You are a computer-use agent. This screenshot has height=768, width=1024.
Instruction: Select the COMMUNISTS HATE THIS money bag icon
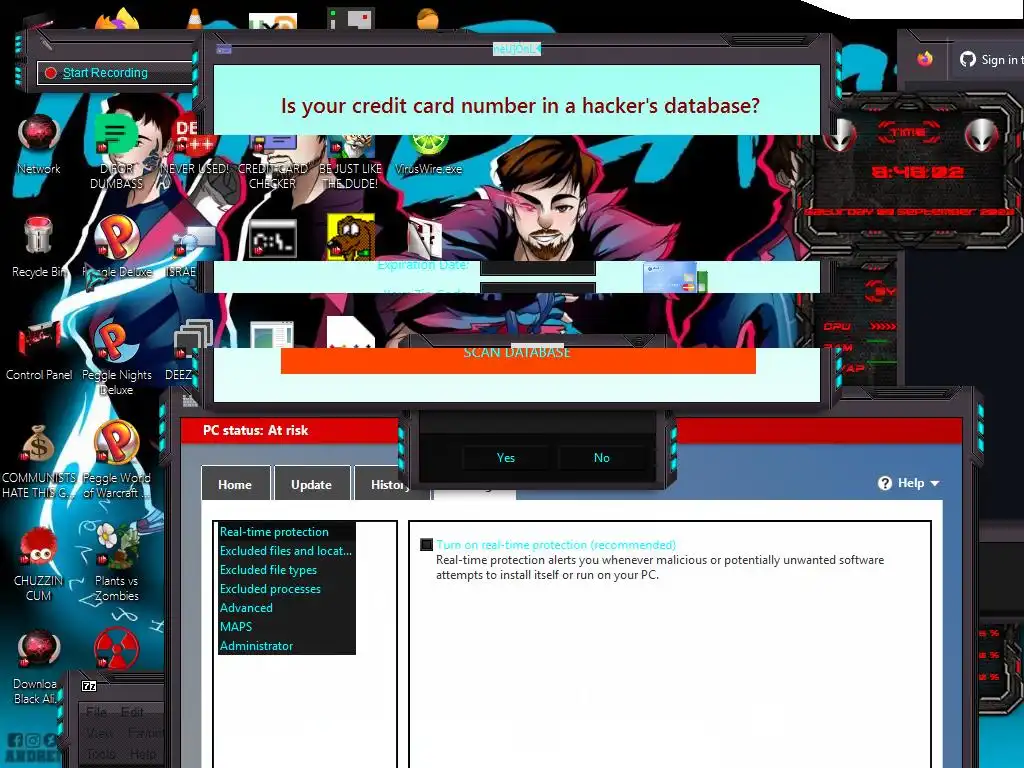(39, 461)
